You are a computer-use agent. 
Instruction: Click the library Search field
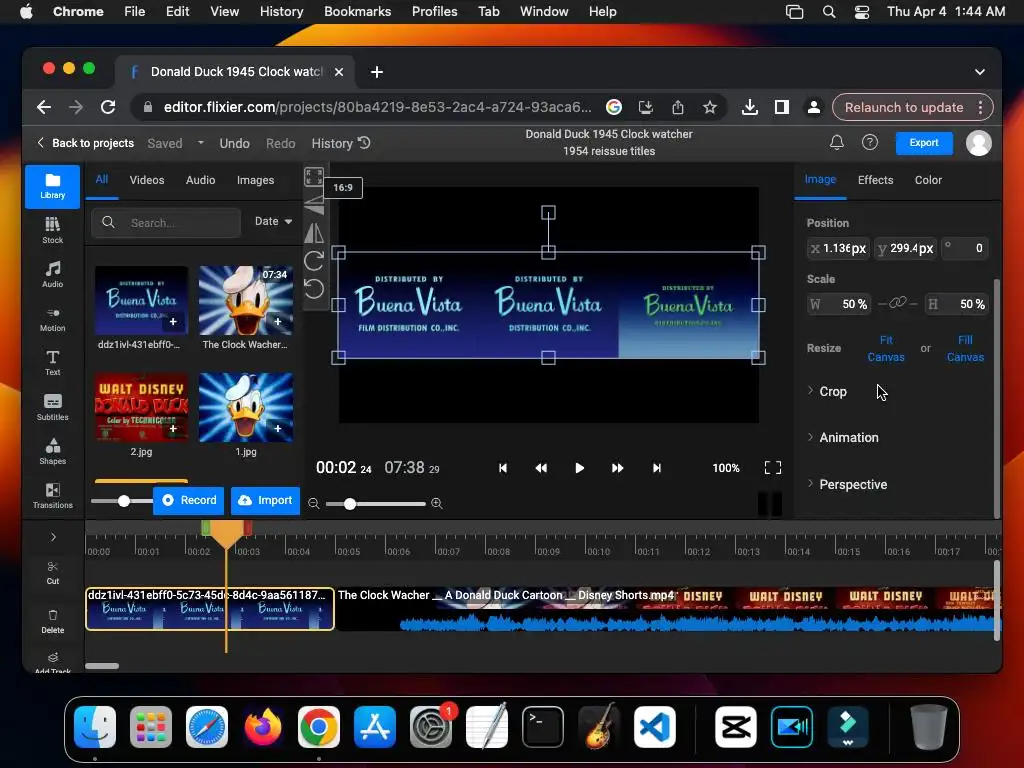tap(166, 222)
